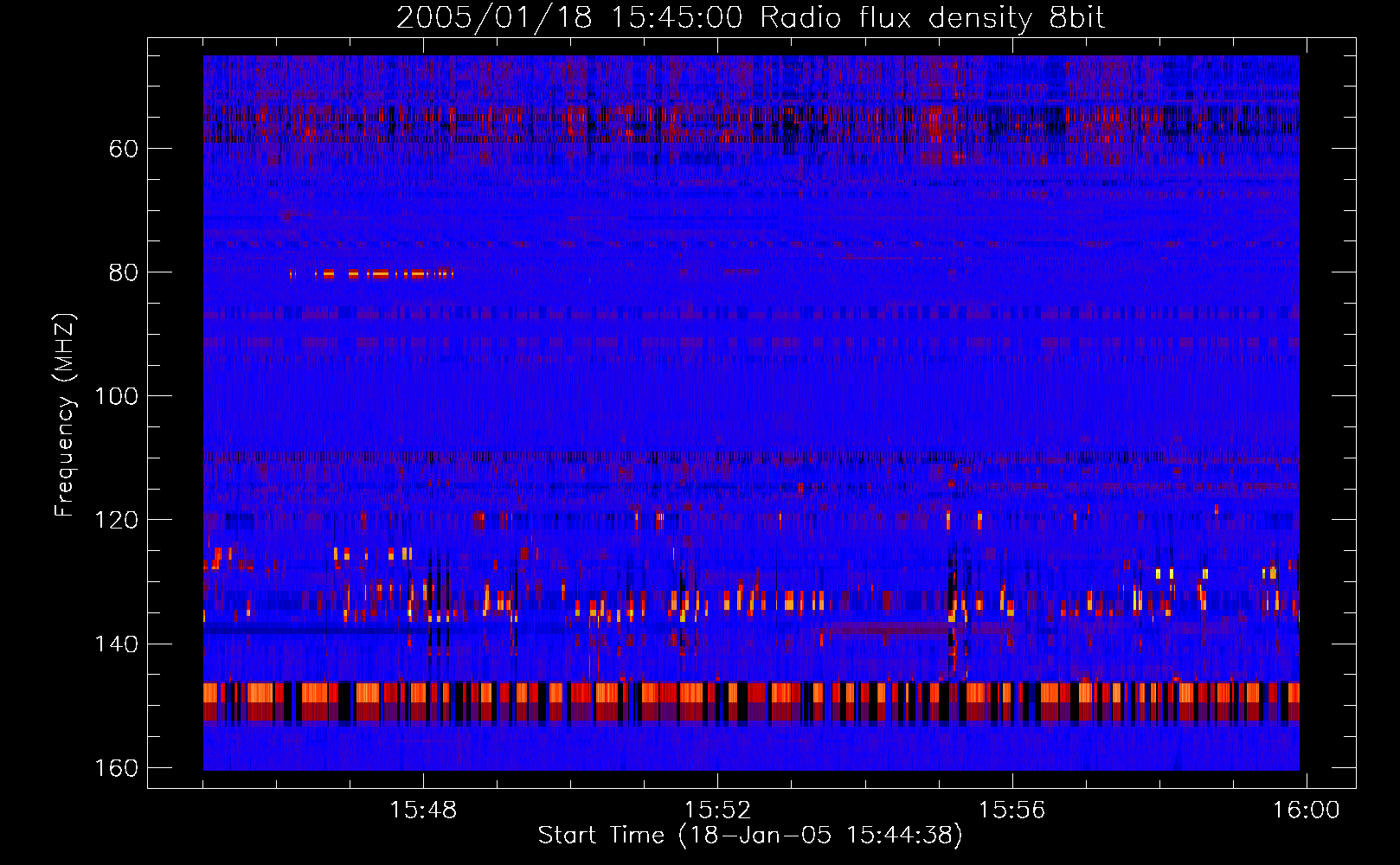Click the bright orange streak at 80 MHz
The height and width of the screenshot is (865, 1400).
coord(372,274)
